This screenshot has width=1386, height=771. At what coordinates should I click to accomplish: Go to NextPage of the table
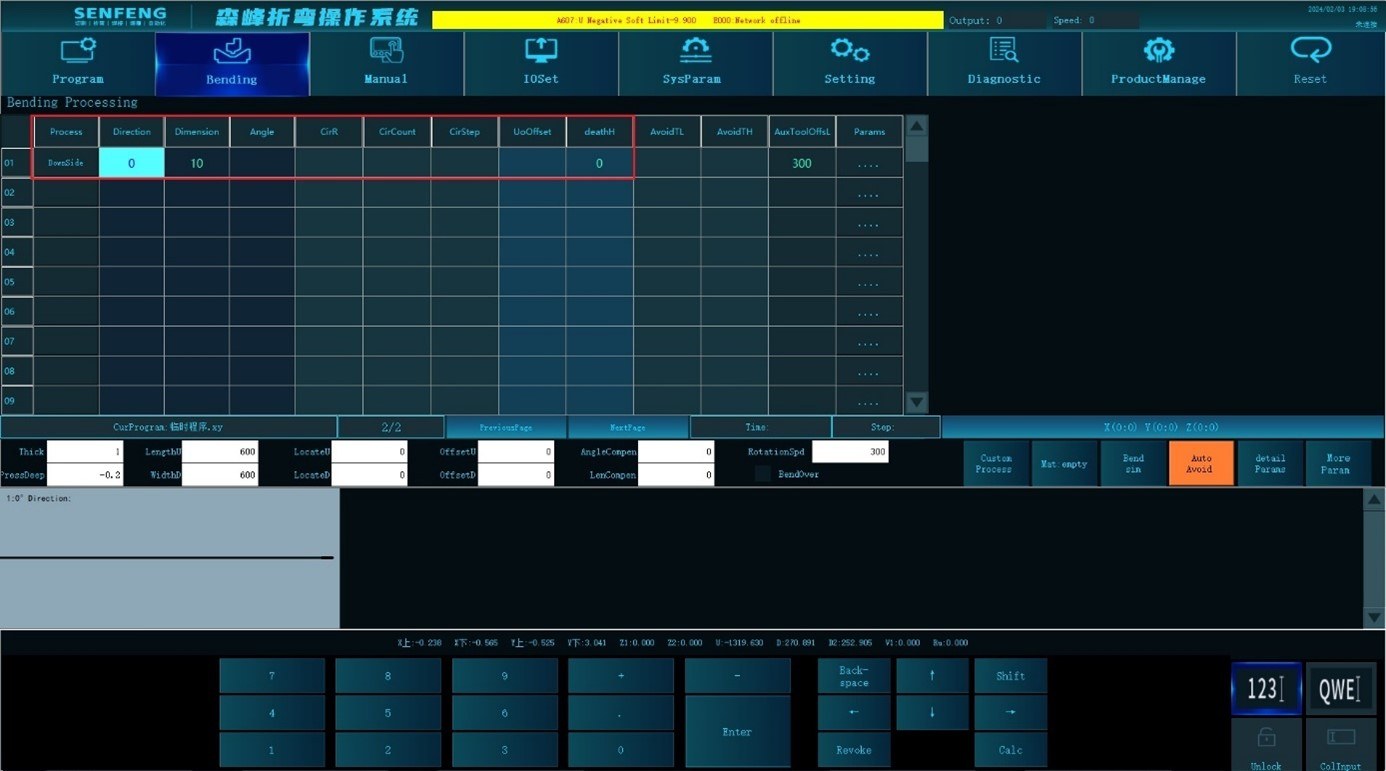point(628,427)
